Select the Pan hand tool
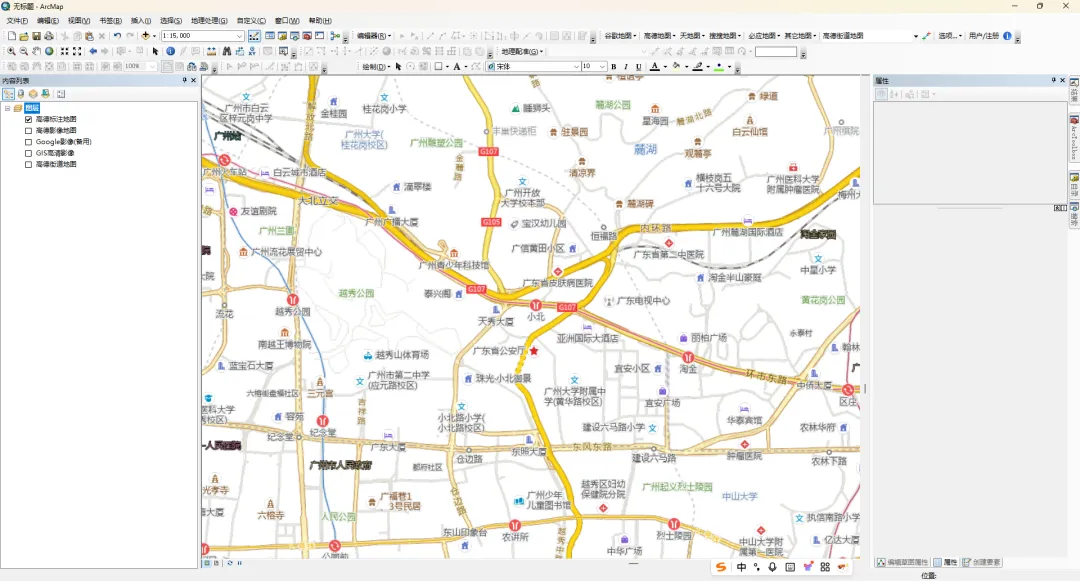 (x=37, y=51)
